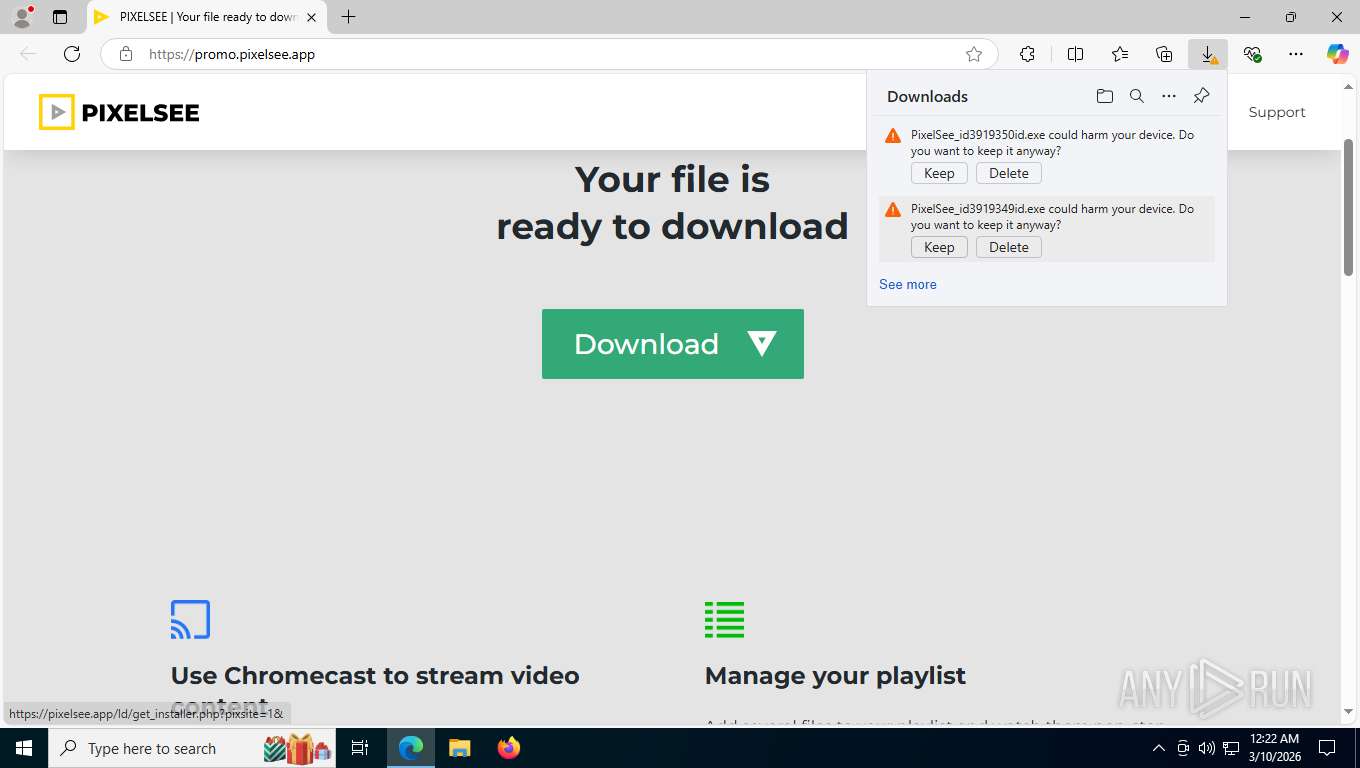
Task: Click the PIXELSEE logo
Action: [x=119, y=112]
